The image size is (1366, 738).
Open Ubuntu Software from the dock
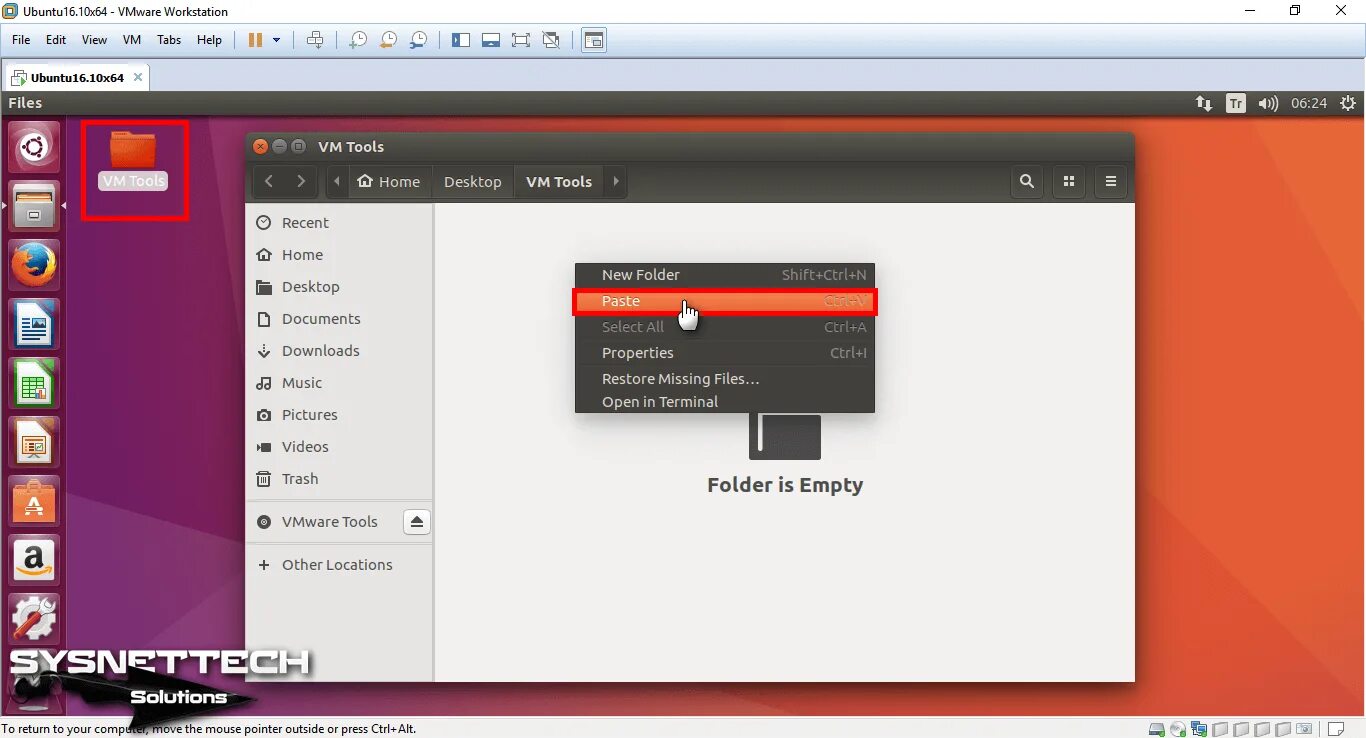pos(34,500)
